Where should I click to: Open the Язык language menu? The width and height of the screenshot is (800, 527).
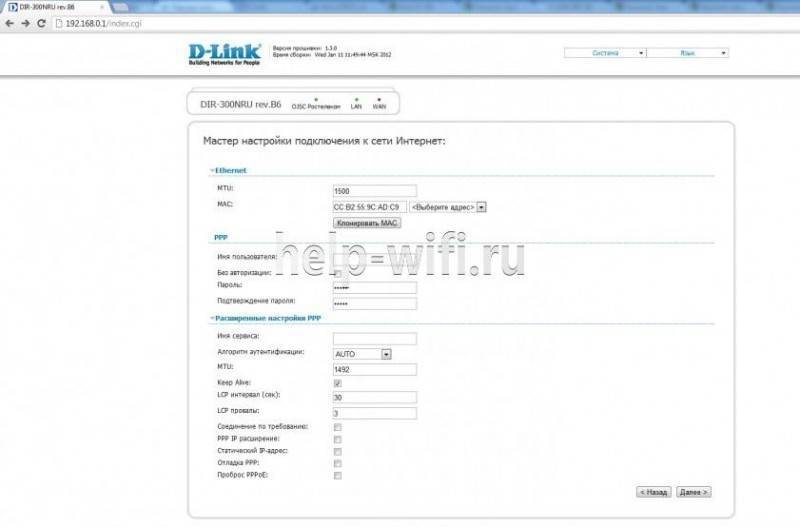[x=688, y=53]
